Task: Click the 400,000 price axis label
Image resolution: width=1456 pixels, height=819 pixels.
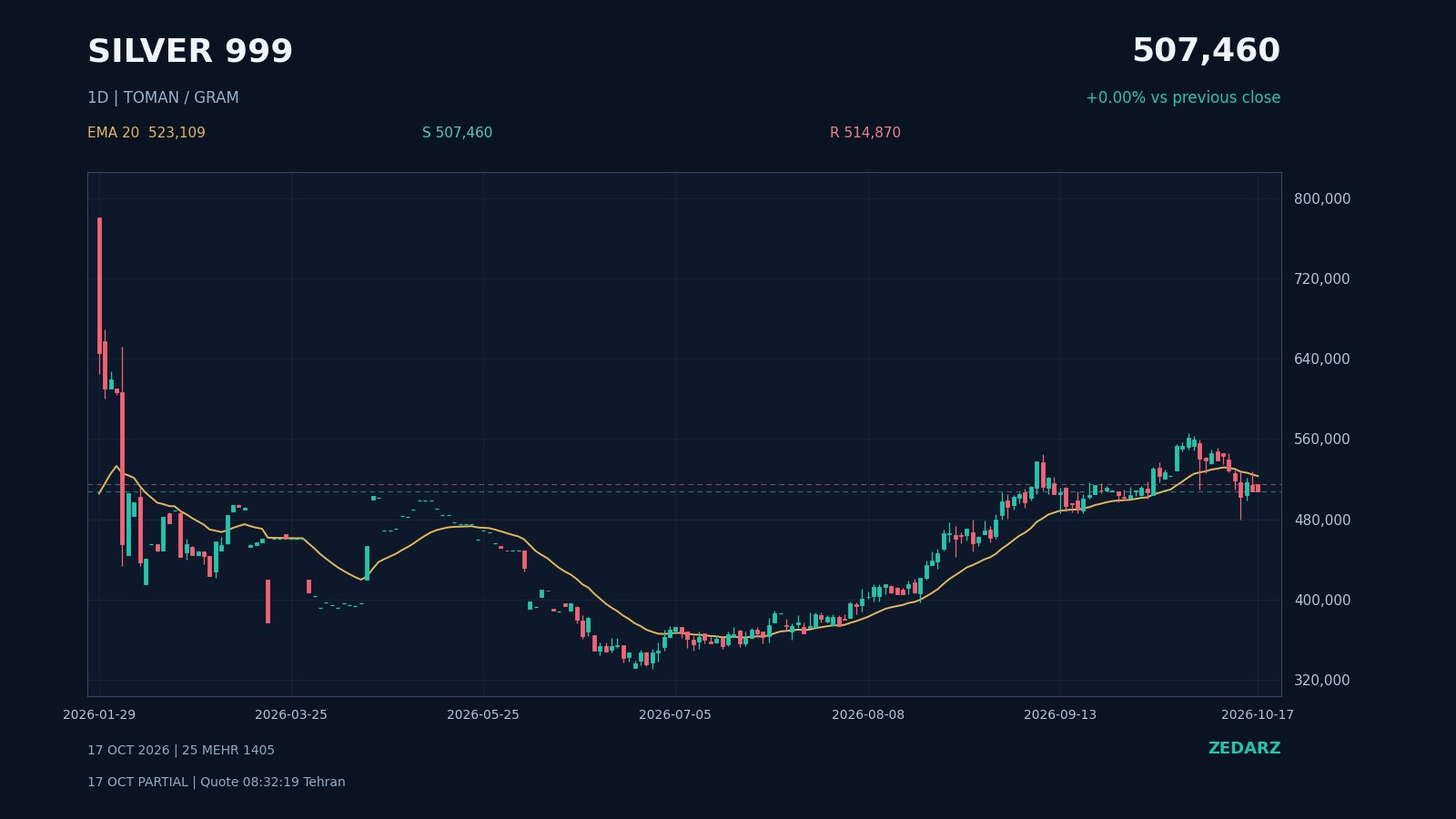Action: [1322, 600]
